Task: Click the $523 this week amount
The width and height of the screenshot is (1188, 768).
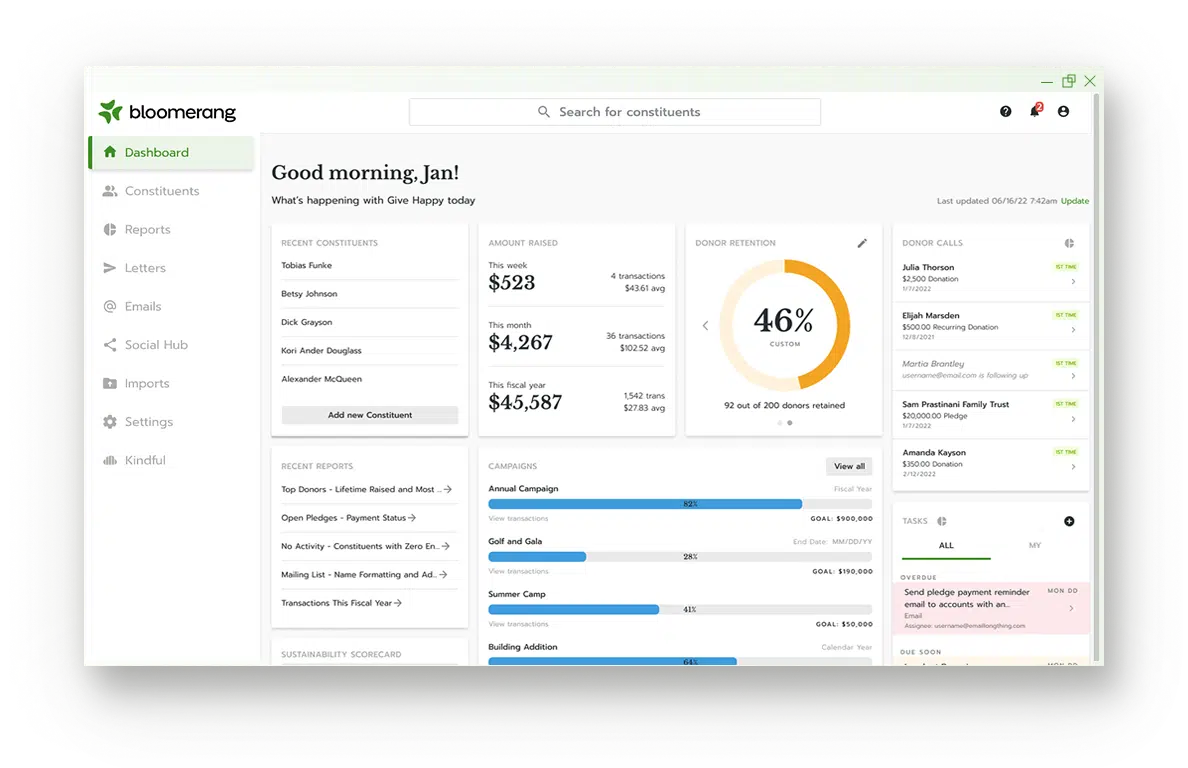Action: [x=512, y=283]
